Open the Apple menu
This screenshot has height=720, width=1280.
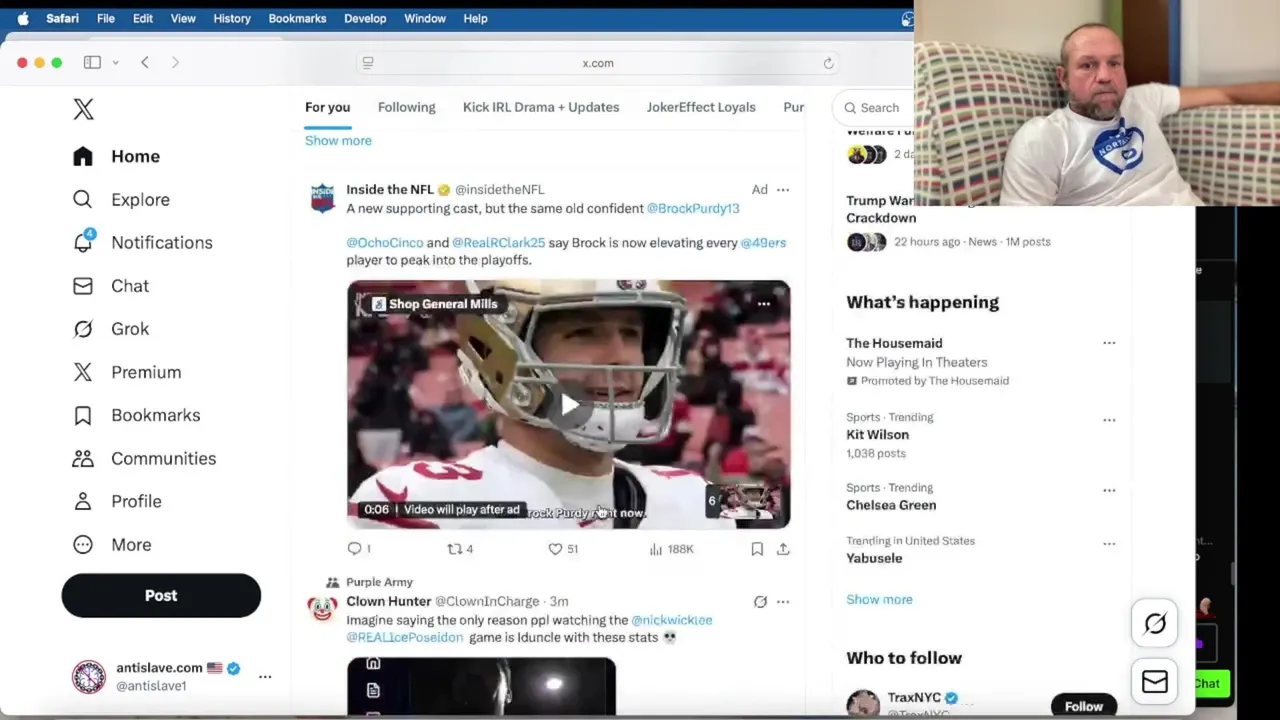[x=23, y=18]
